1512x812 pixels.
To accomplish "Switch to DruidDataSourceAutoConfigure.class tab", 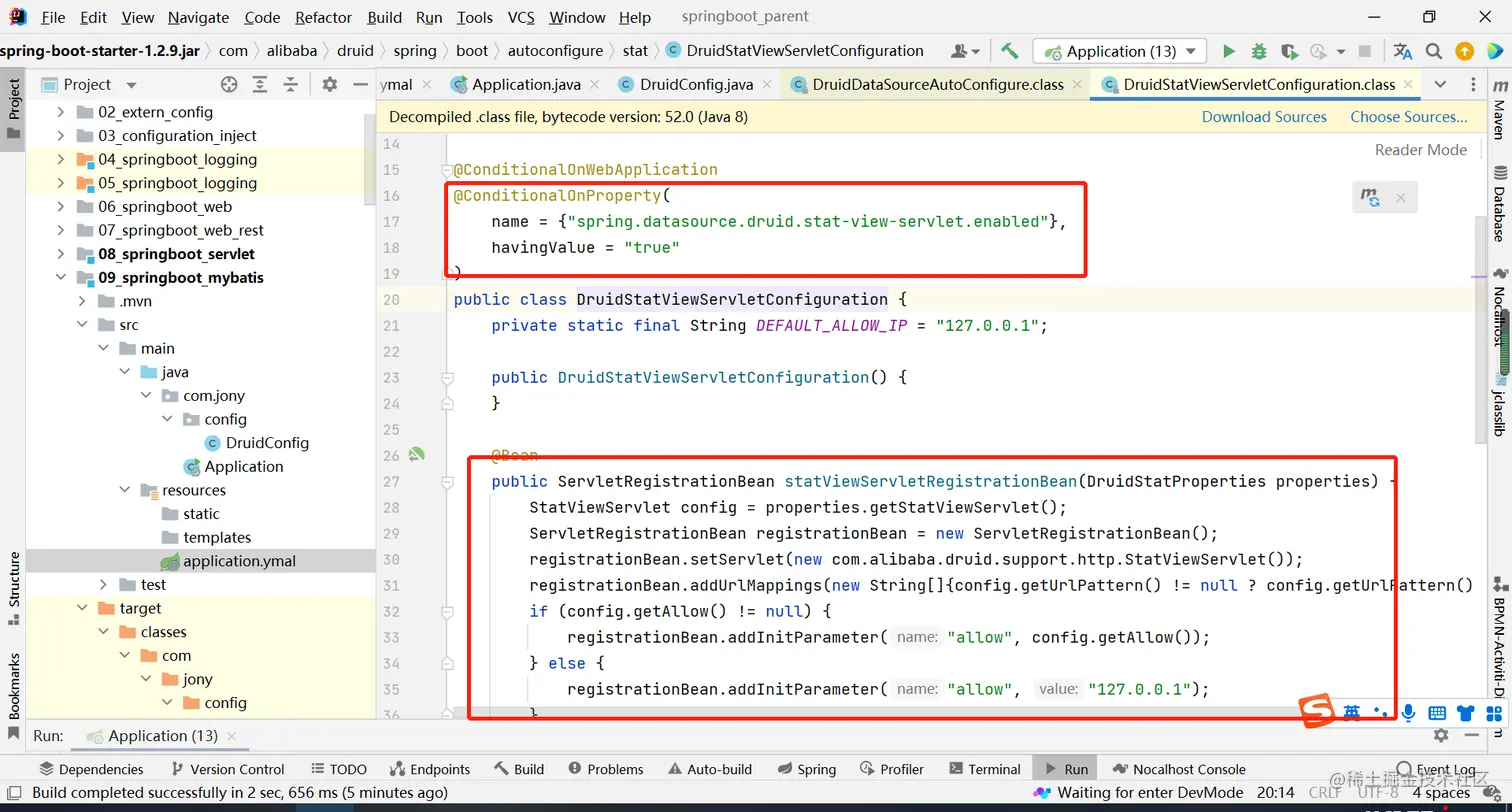I will point(938,85).
